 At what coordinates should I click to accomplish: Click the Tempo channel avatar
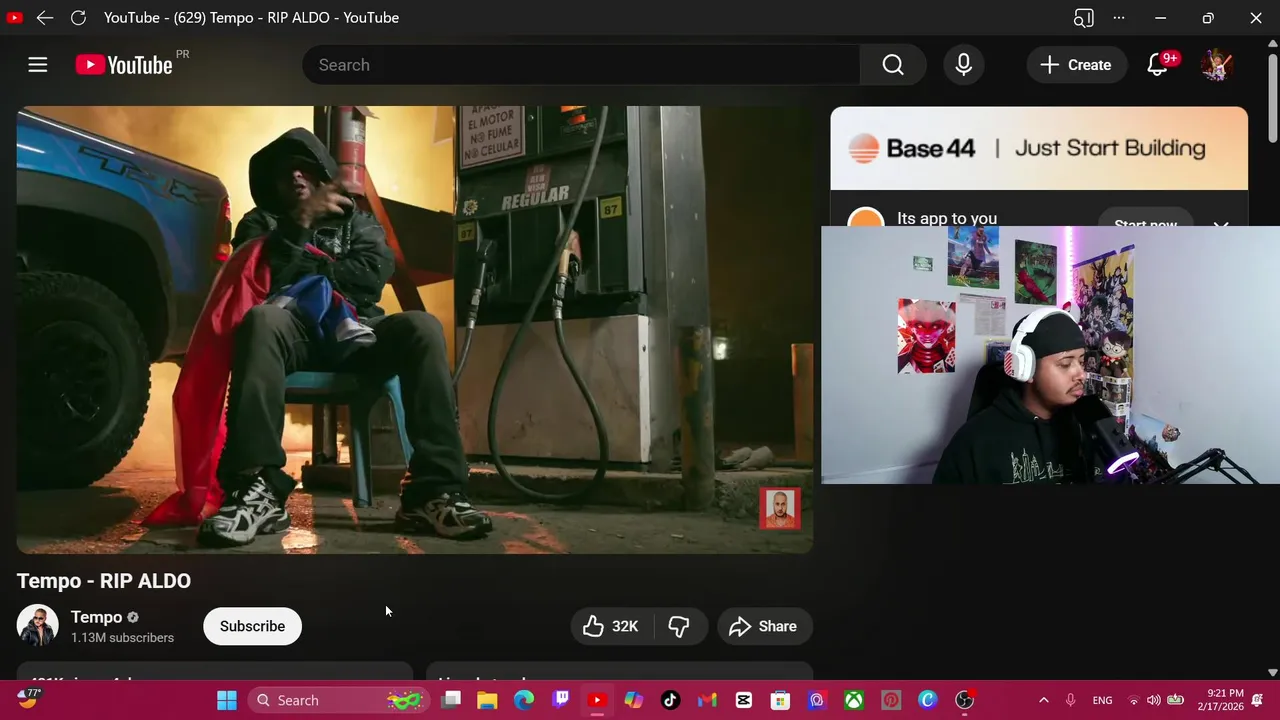[38, 626]
